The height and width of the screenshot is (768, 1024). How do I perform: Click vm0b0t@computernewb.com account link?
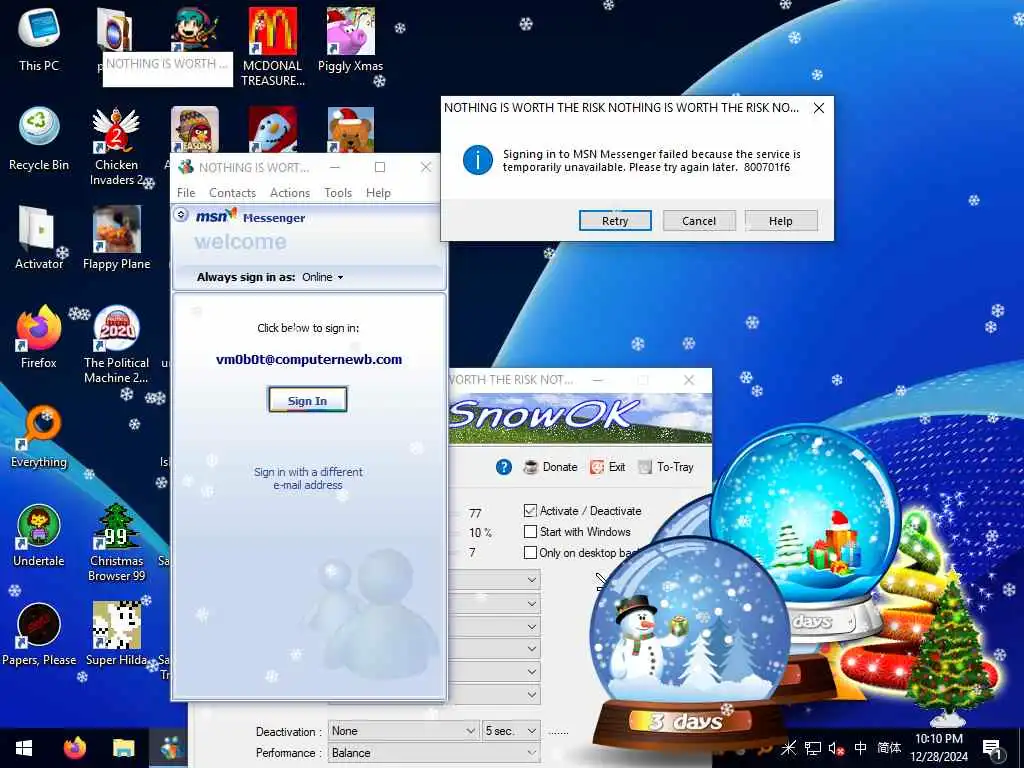point(309,359)
